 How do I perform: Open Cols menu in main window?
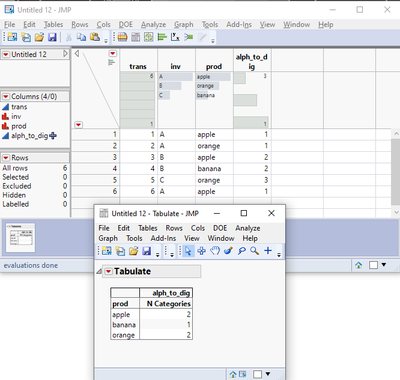tap(103, 24)
